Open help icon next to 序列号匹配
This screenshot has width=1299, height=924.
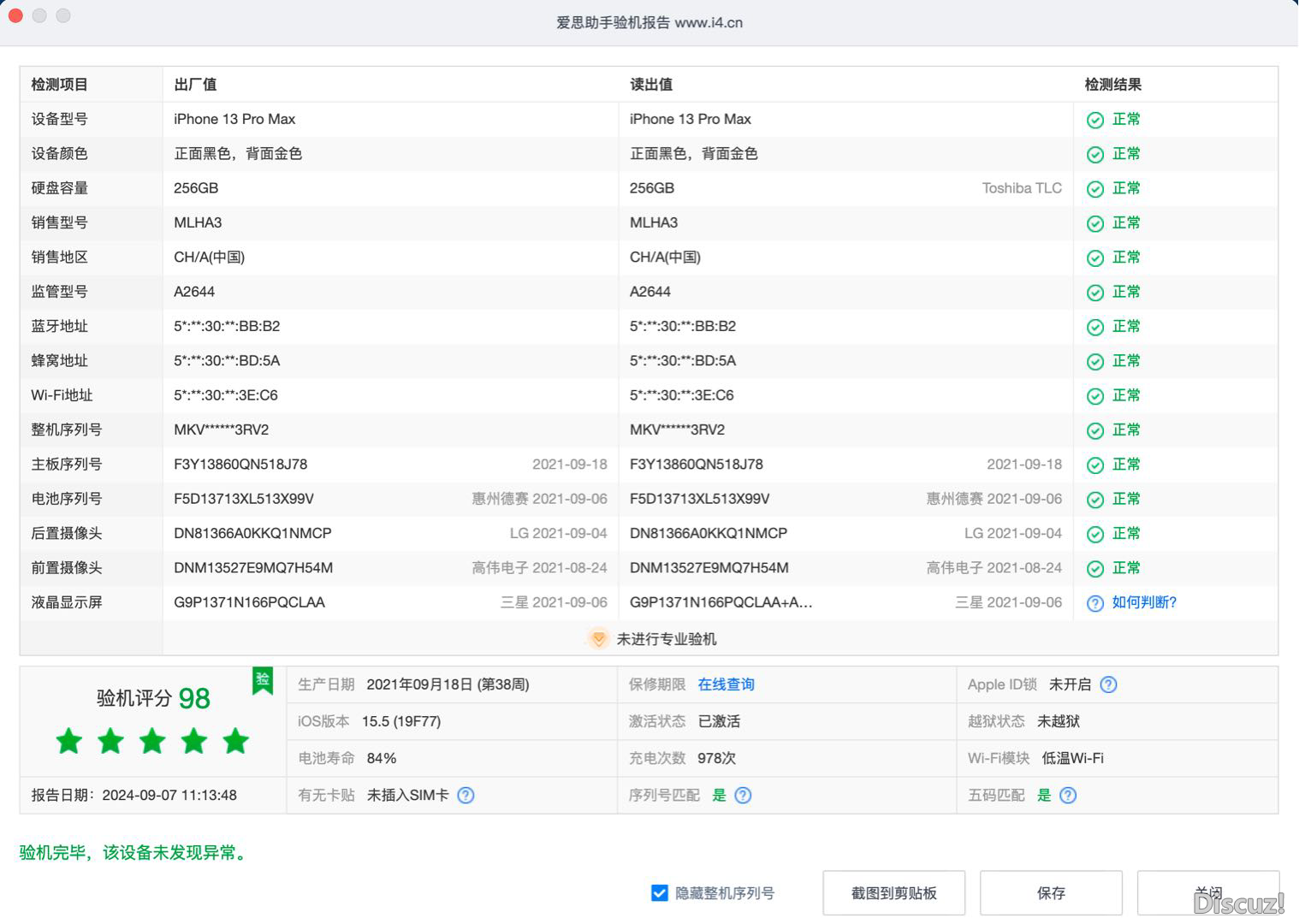pyautogui.click(x=743, y=796)
